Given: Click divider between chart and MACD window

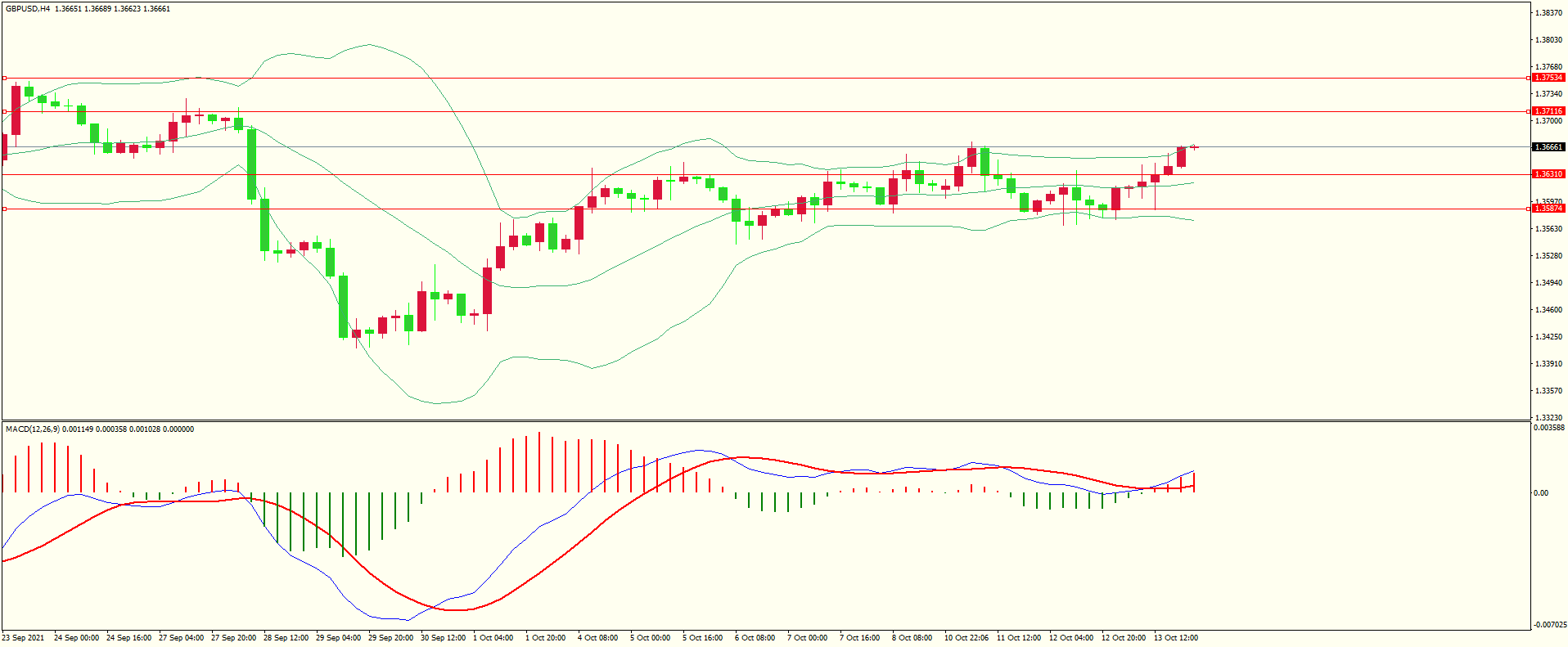Looking at the screenshot, I should [x=765, y=420].
